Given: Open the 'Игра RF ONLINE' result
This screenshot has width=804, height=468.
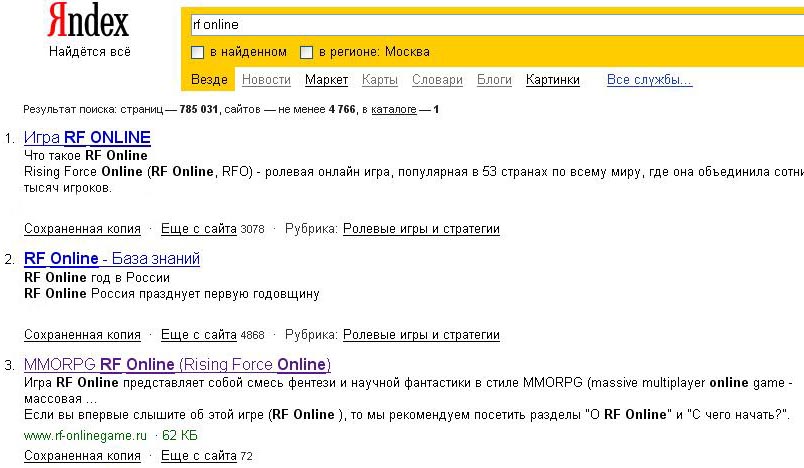Looking at the screenshot, I should point(87,137).
